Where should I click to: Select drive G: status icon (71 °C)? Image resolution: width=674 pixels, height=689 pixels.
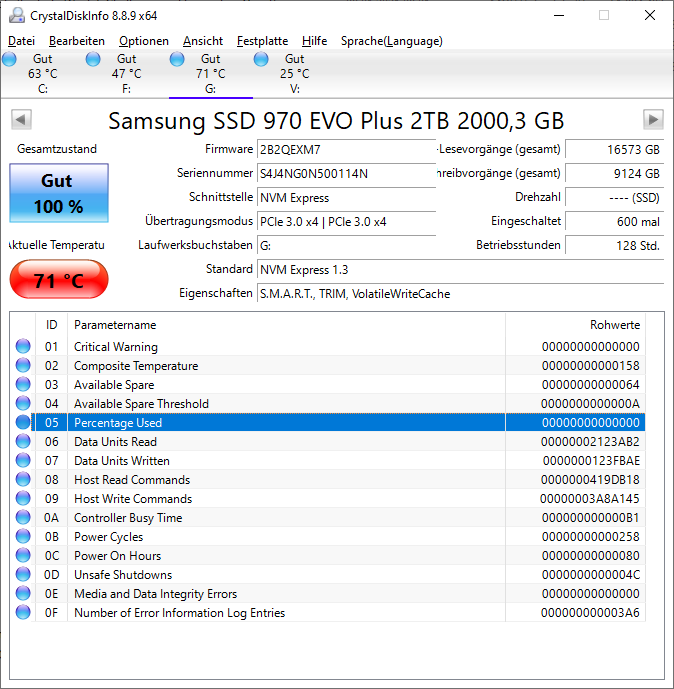coord(177,59)
